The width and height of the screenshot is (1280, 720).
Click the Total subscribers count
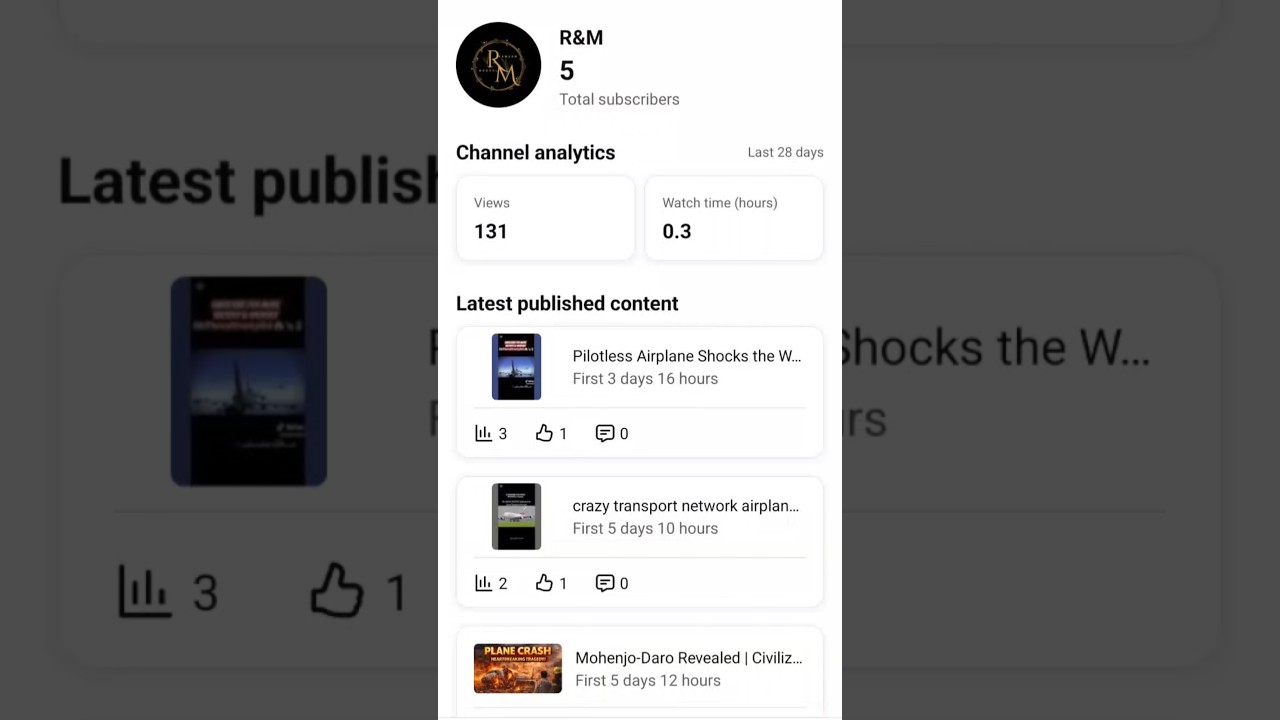tap(567, 71)
